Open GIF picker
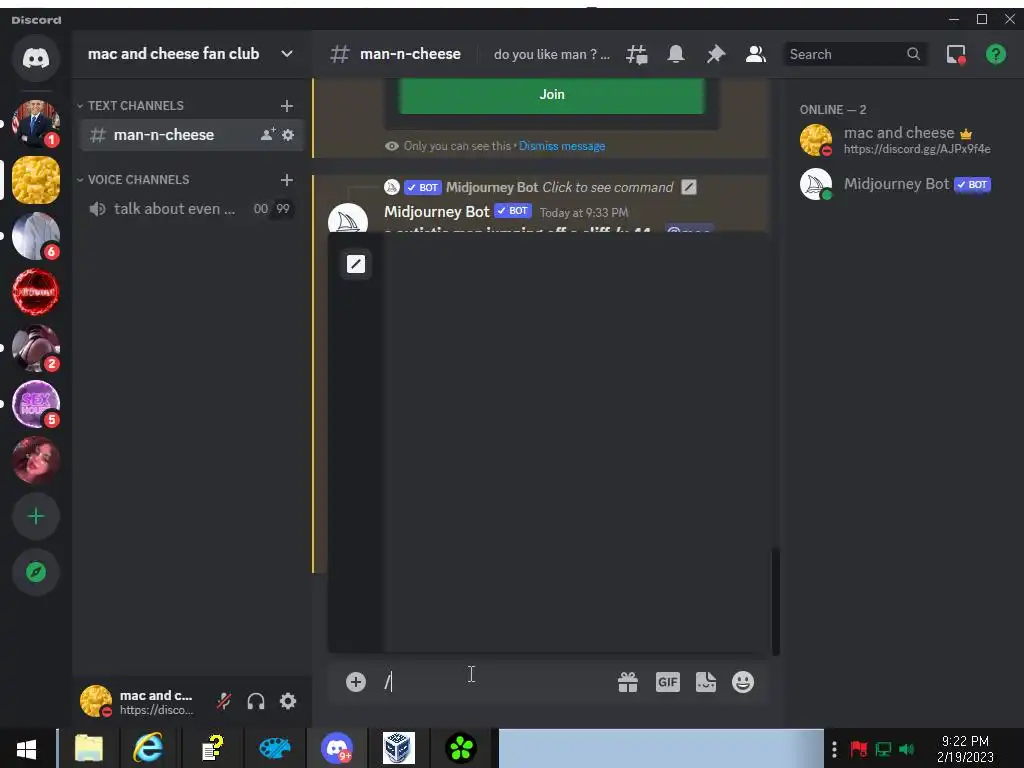The image size is (1024, 768). pos(667,682)
